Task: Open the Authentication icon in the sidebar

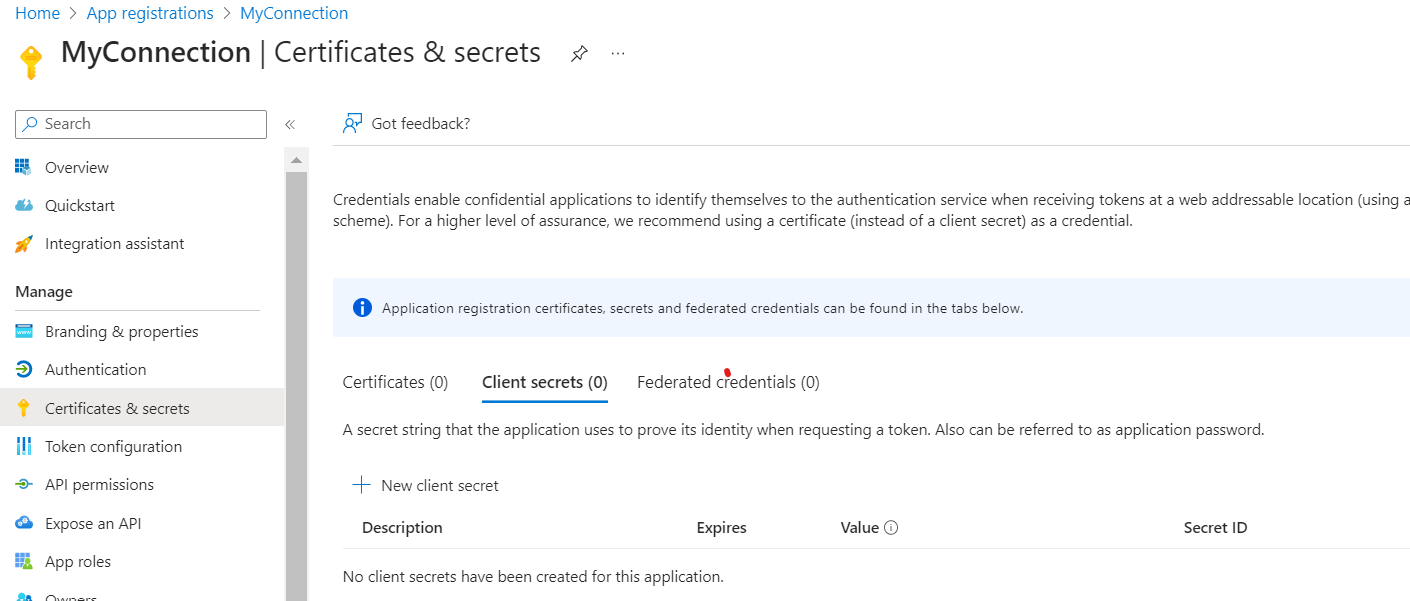Action: 24,370
